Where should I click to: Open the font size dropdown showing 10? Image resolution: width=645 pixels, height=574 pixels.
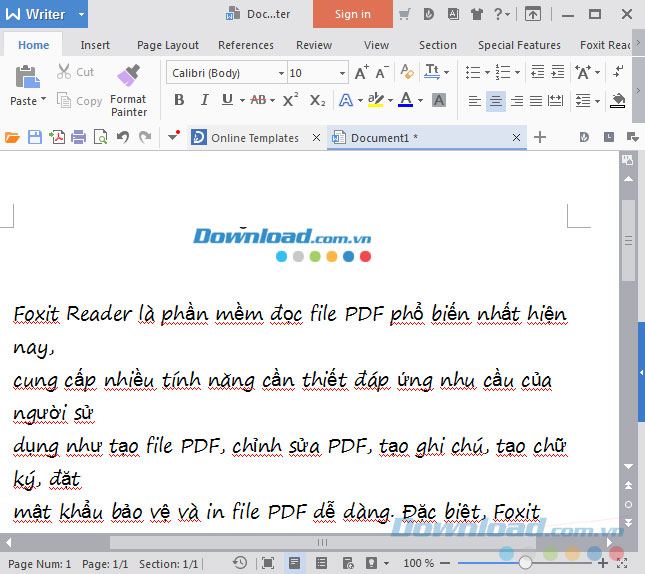342,73
